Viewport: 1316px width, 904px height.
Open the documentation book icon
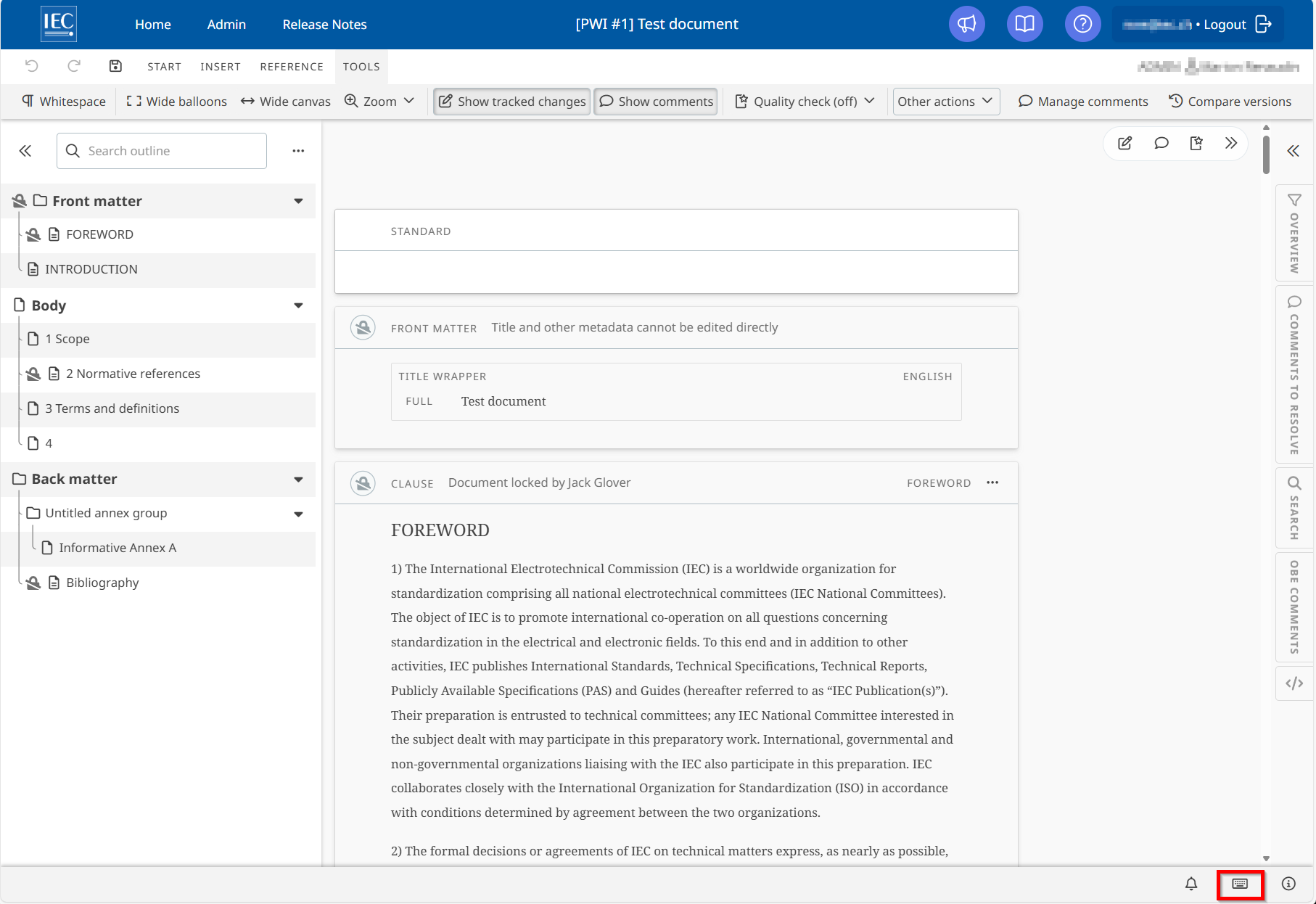1024,24
